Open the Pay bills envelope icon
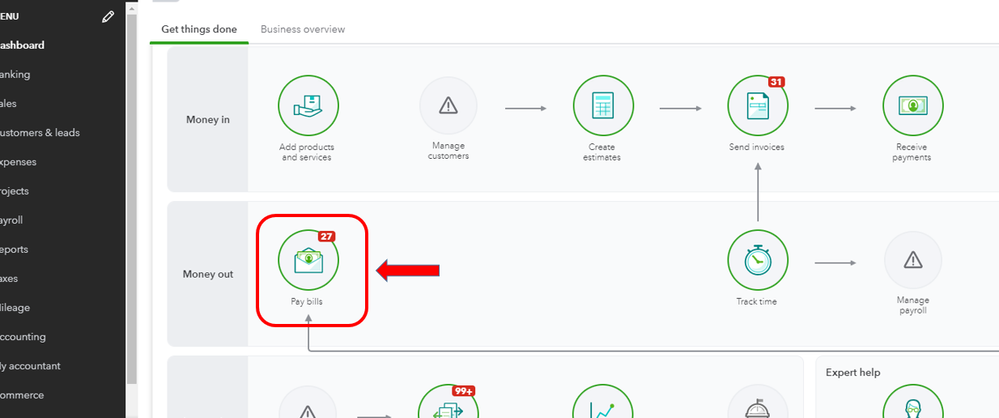The width and height of the screenshot is (999, 418). point(308,260)
